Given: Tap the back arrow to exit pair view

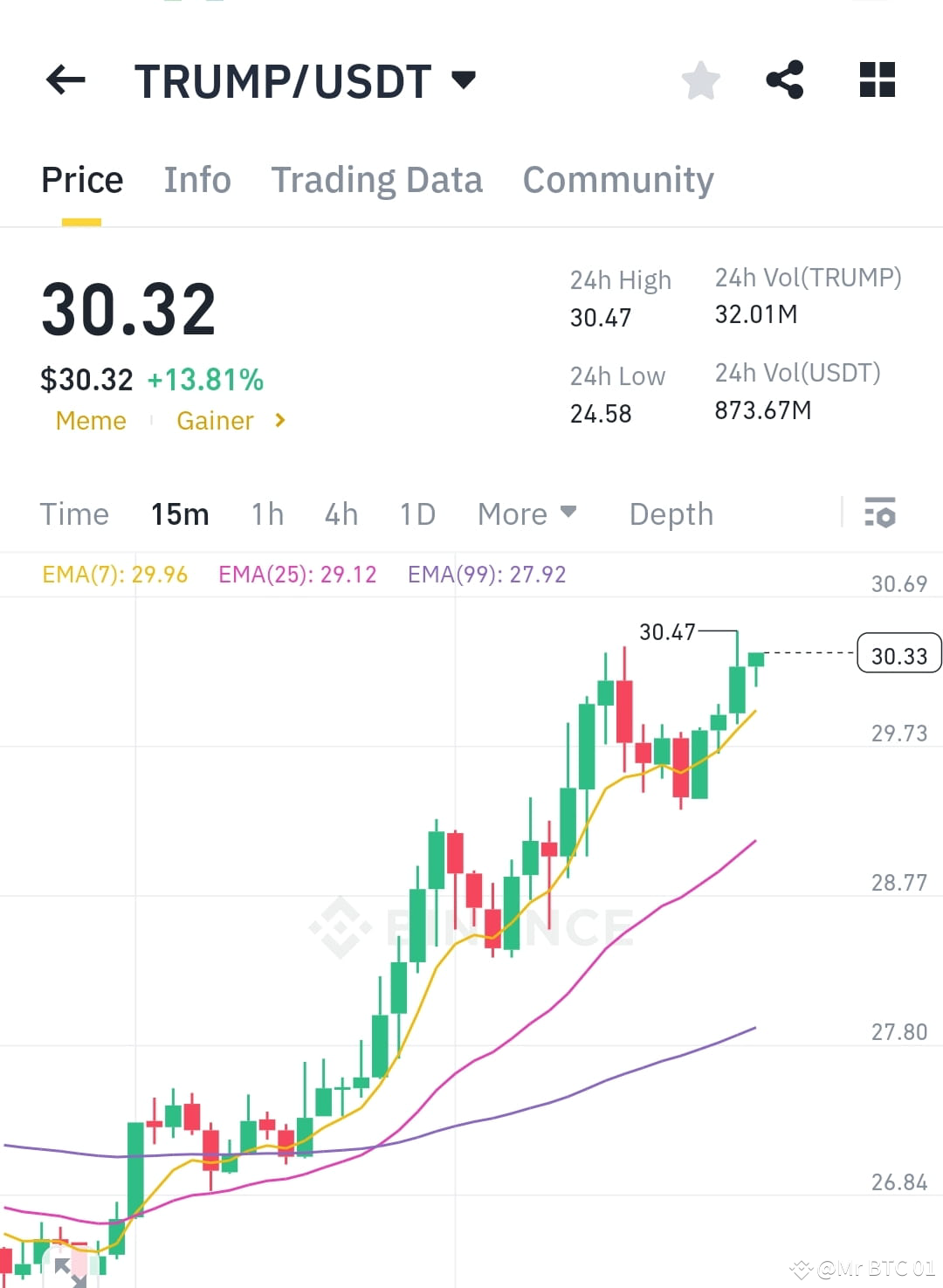Looking at the screenshot, I should [65, 80].
